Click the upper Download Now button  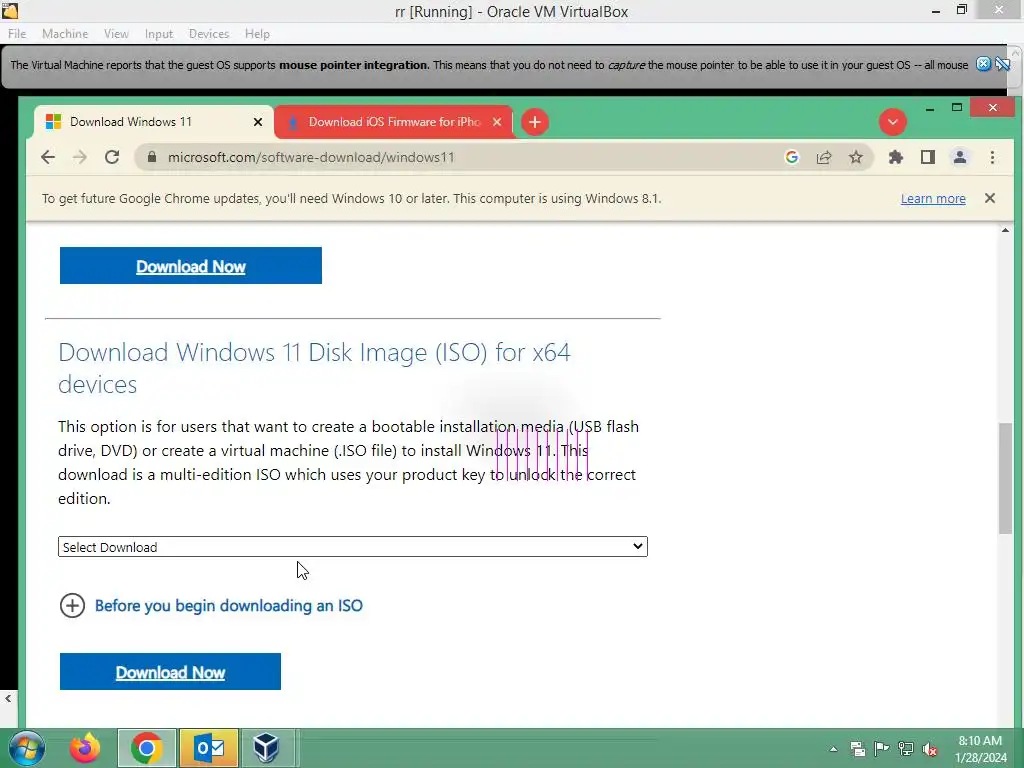click(191, 266)
